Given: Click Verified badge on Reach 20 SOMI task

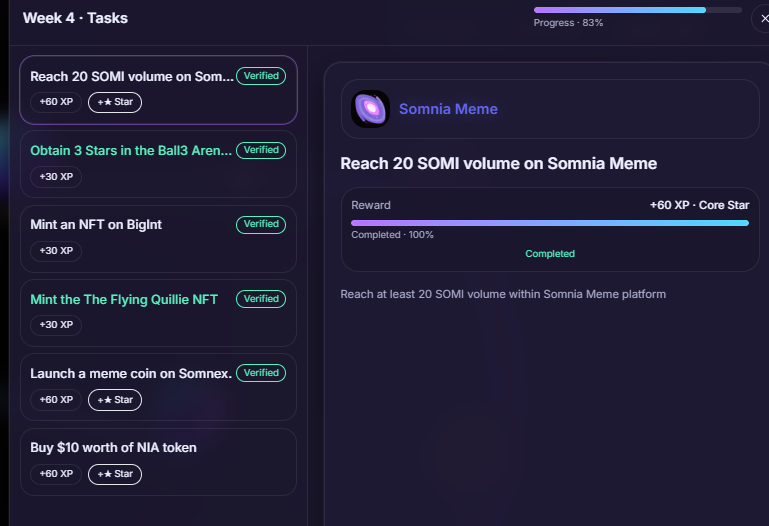Looking at the screenshot, I should tap(261, 76).
